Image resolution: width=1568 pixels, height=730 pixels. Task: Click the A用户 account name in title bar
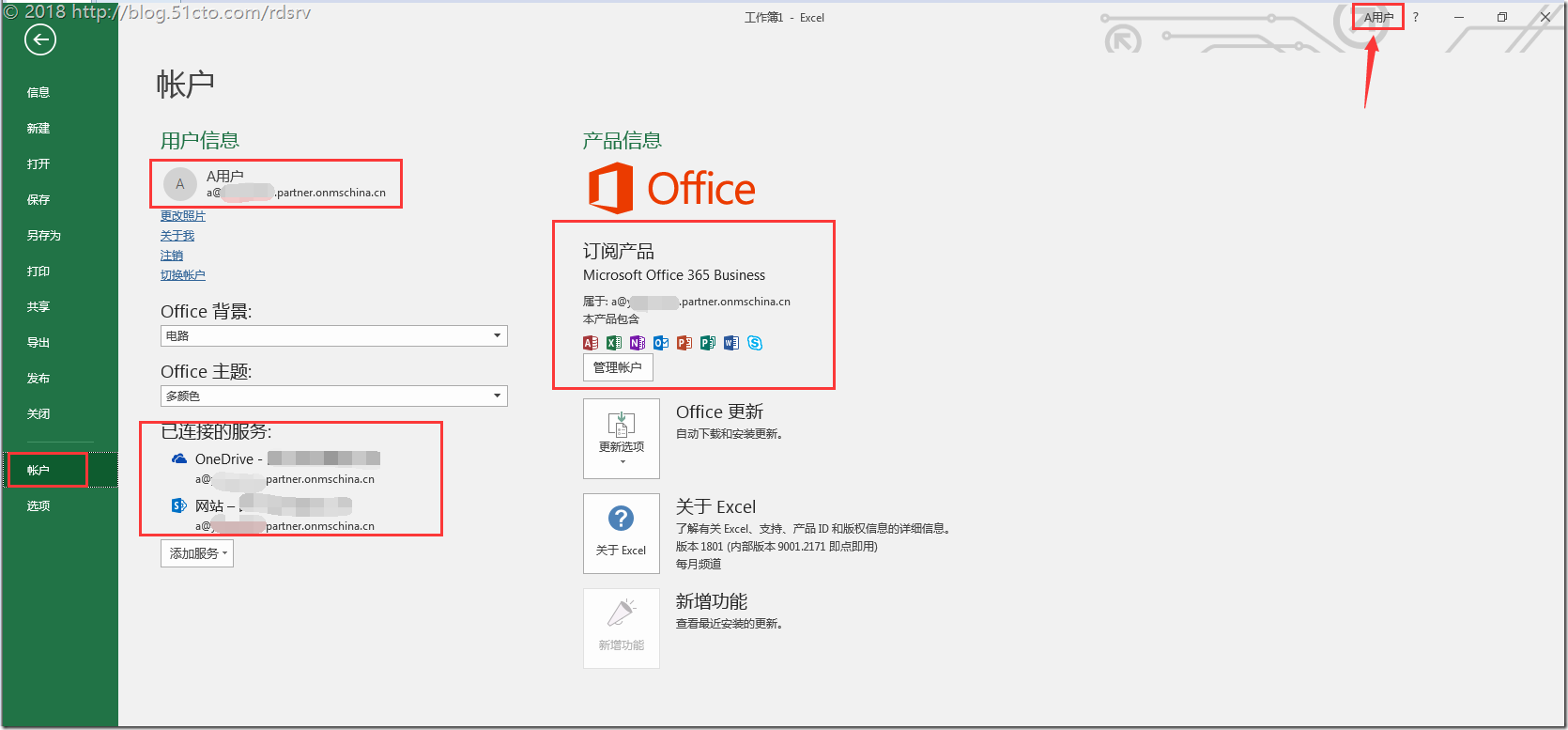[1378, 17]
